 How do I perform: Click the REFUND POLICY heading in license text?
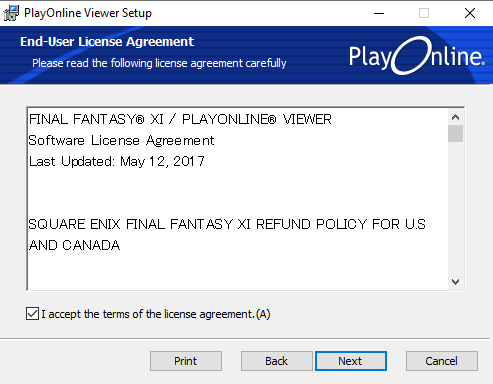point(227,235)
